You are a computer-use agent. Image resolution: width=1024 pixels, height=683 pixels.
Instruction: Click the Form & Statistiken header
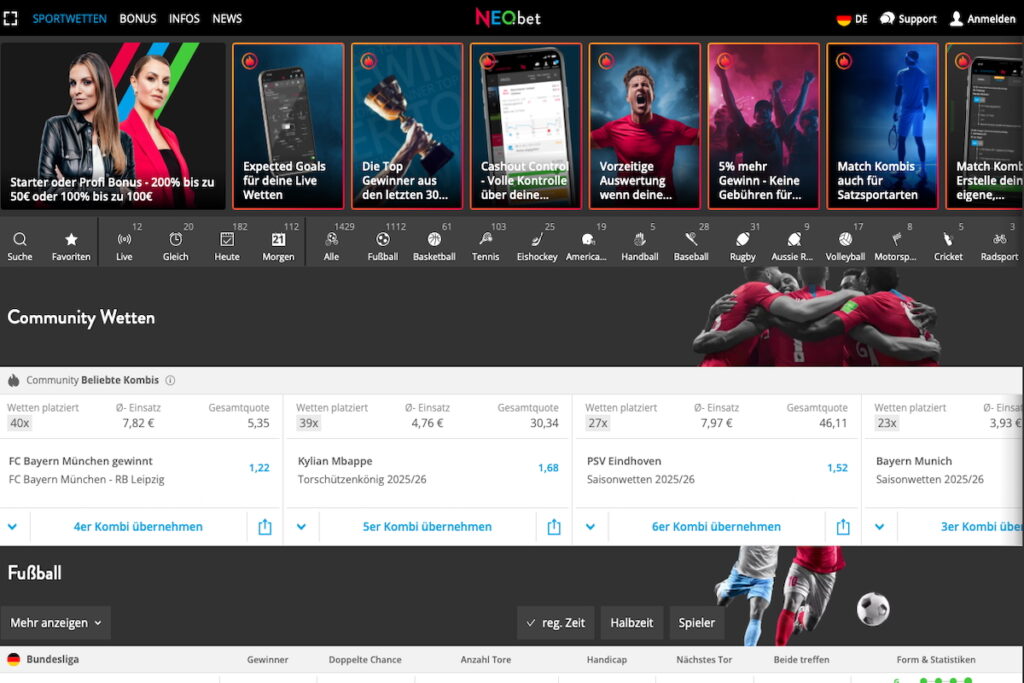coord(936,659)
